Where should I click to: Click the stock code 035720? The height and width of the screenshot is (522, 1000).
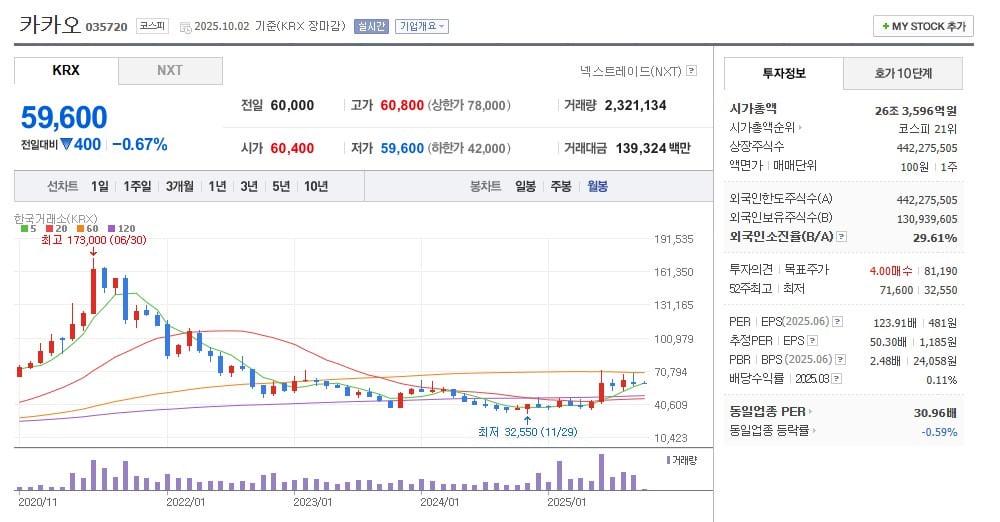click(x=107, y=27)
